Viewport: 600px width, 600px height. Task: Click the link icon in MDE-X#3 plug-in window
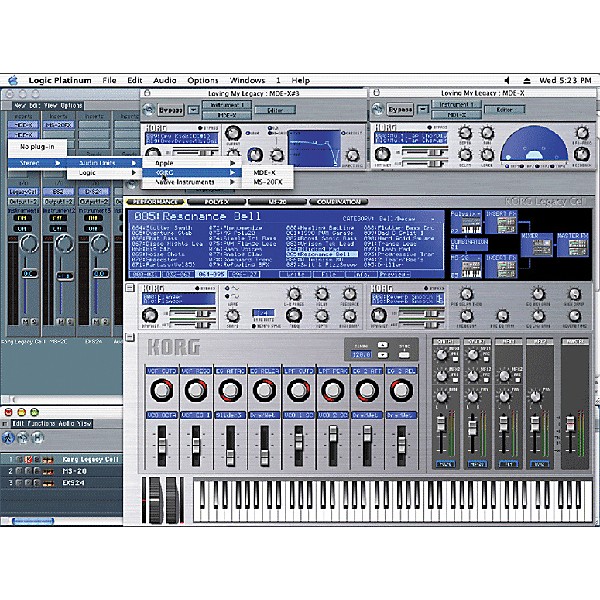(148, 110)
